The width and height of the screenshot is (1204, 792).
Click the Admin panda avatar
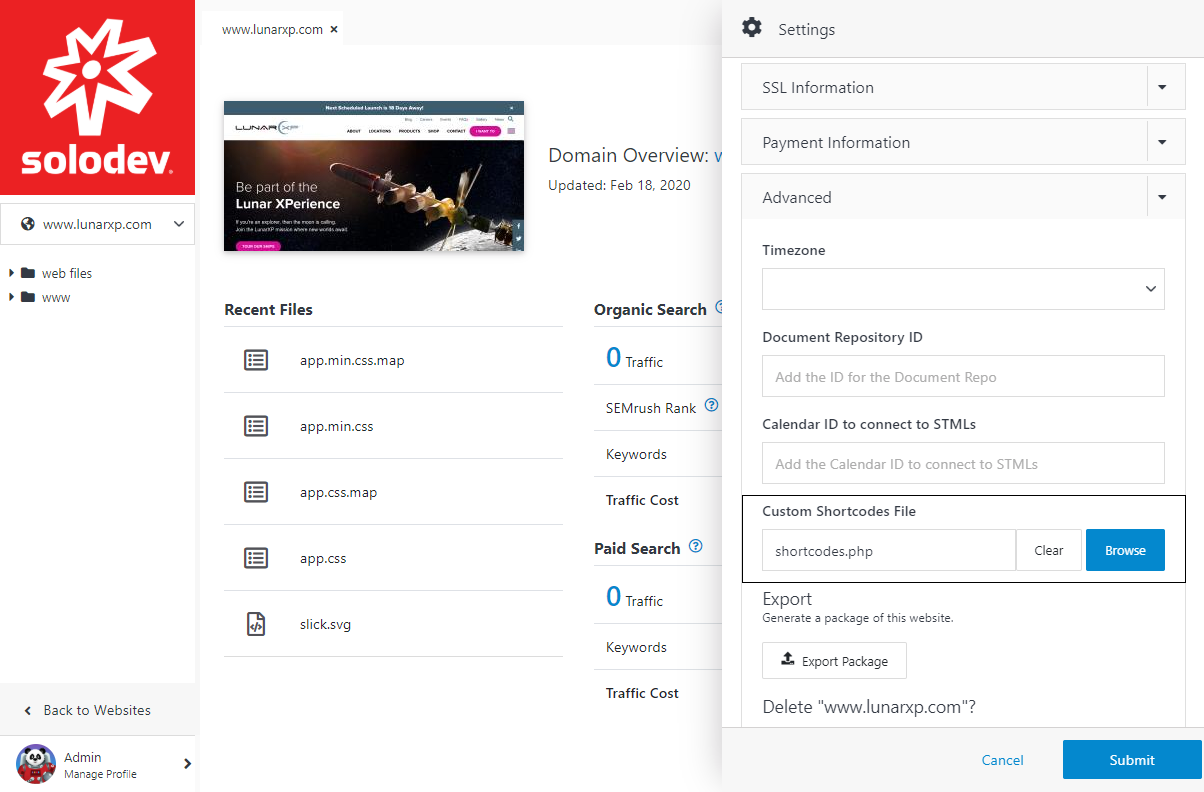pos(35,764)
